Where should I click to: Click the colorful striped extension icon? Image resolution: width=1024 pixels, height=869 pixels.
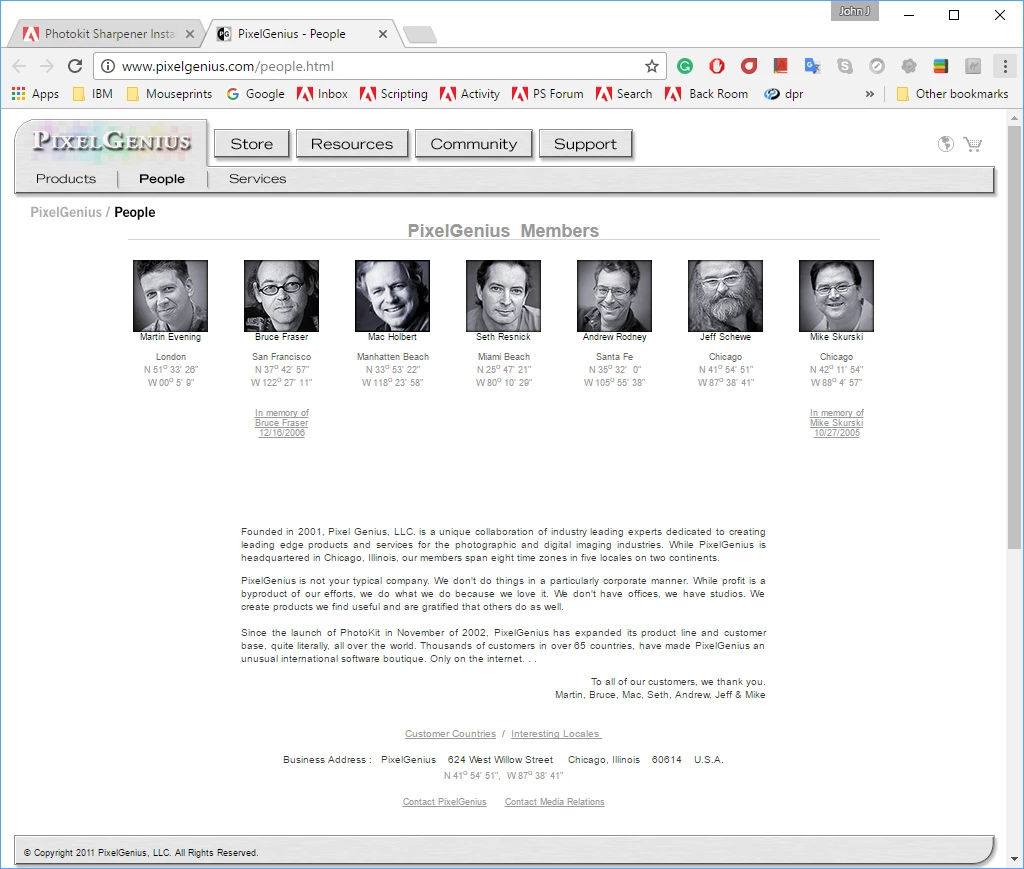(940, 66)
